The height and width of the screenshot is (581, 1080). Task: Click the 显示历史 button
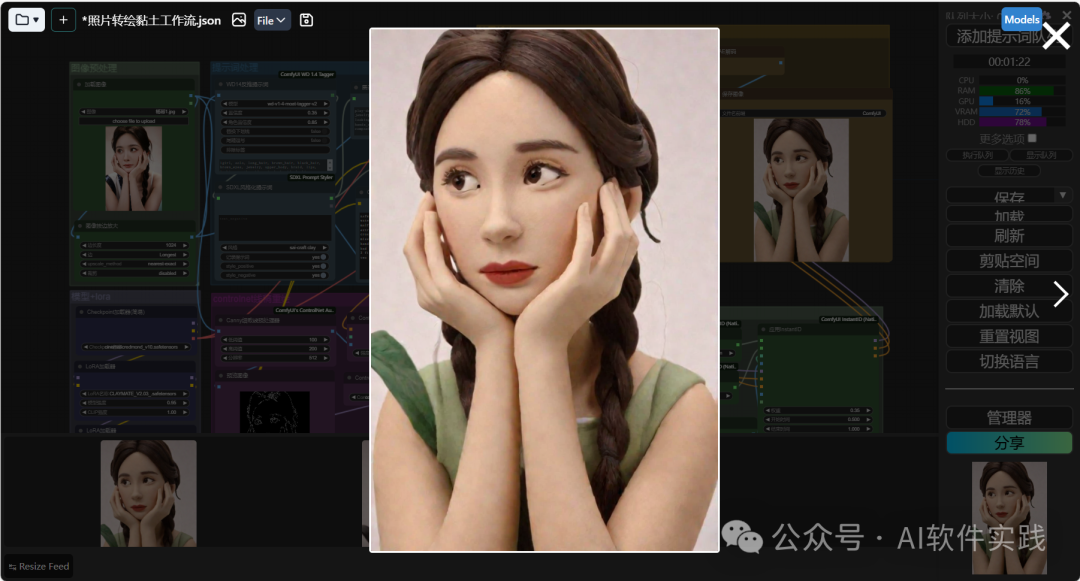1009,171
